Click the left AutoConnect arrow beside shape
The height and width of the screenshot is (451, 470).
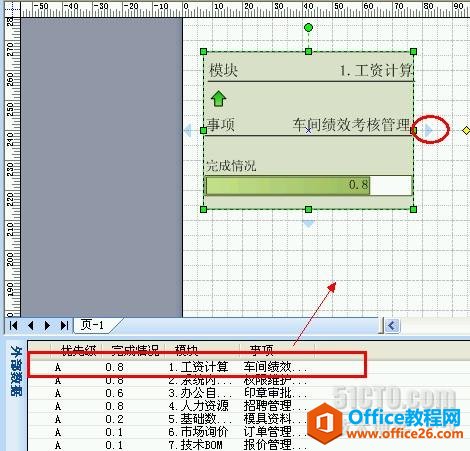[188, 130]
